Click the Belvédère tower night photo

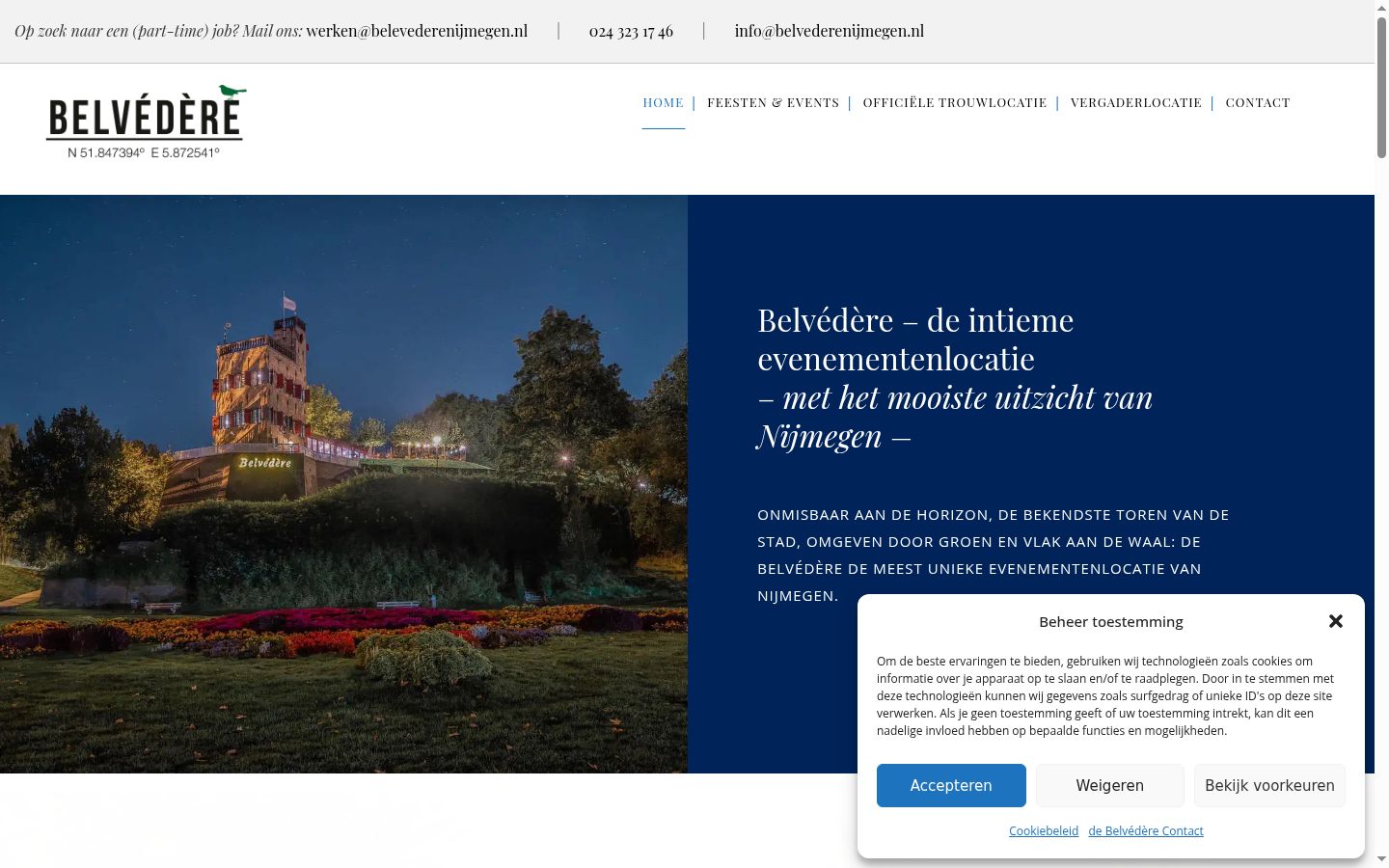coord(343,484)
